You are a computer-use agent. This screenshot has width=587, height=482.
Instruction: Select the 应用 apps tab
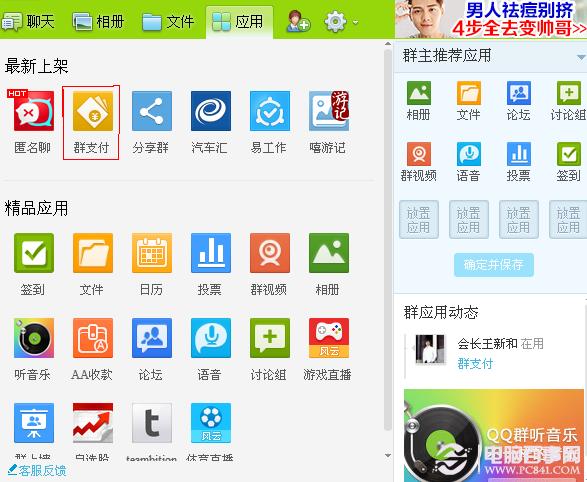tap(239, 21)
